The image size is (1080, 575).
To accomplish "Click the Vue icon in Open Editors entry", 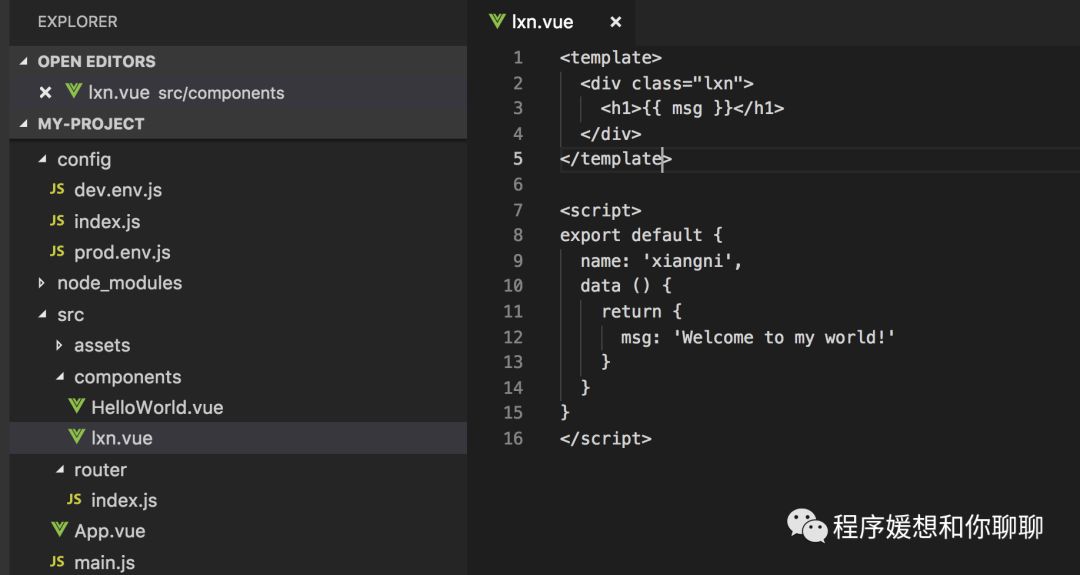I will tap(73, 92).
